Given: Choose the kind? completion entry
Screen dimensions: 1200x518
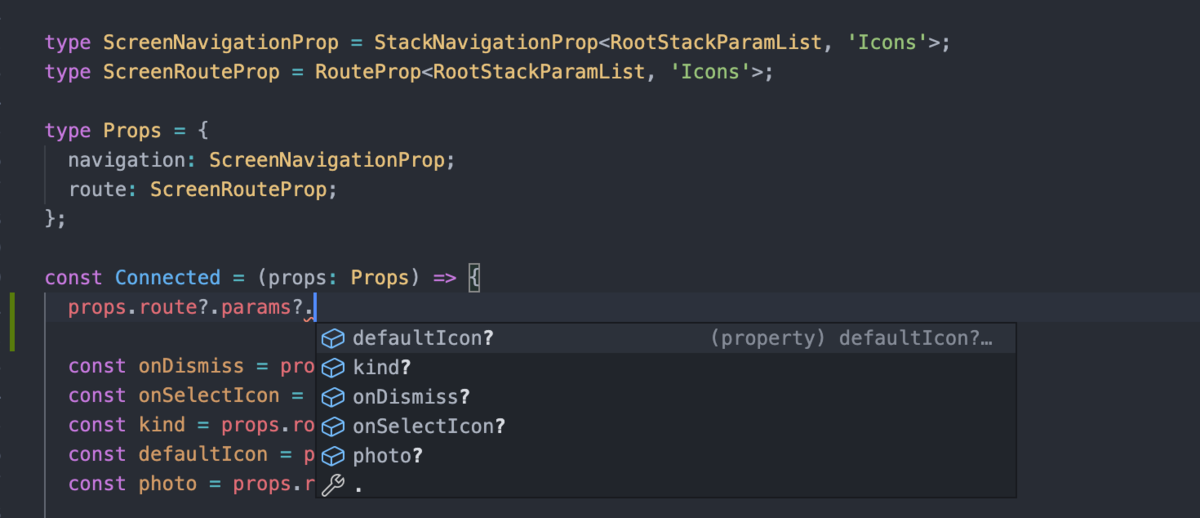Looking at the screenshot, I should (x=666, y=368).
